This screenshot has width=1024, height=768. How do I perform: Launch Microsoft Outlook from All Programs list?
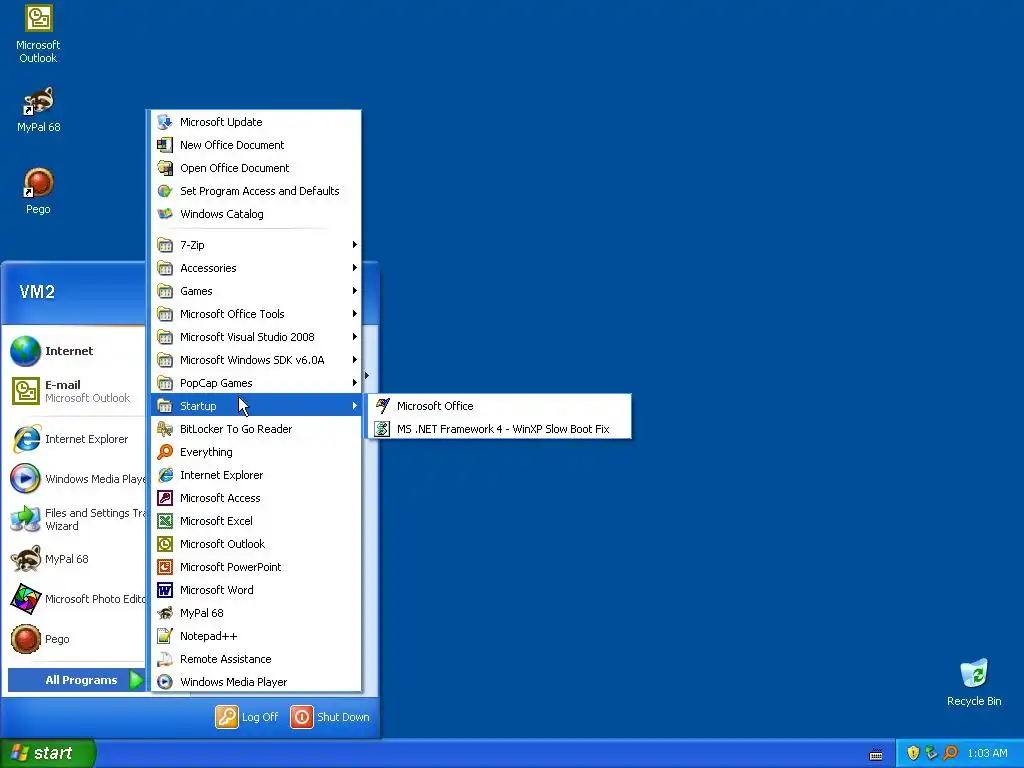[x=256, y=544]
